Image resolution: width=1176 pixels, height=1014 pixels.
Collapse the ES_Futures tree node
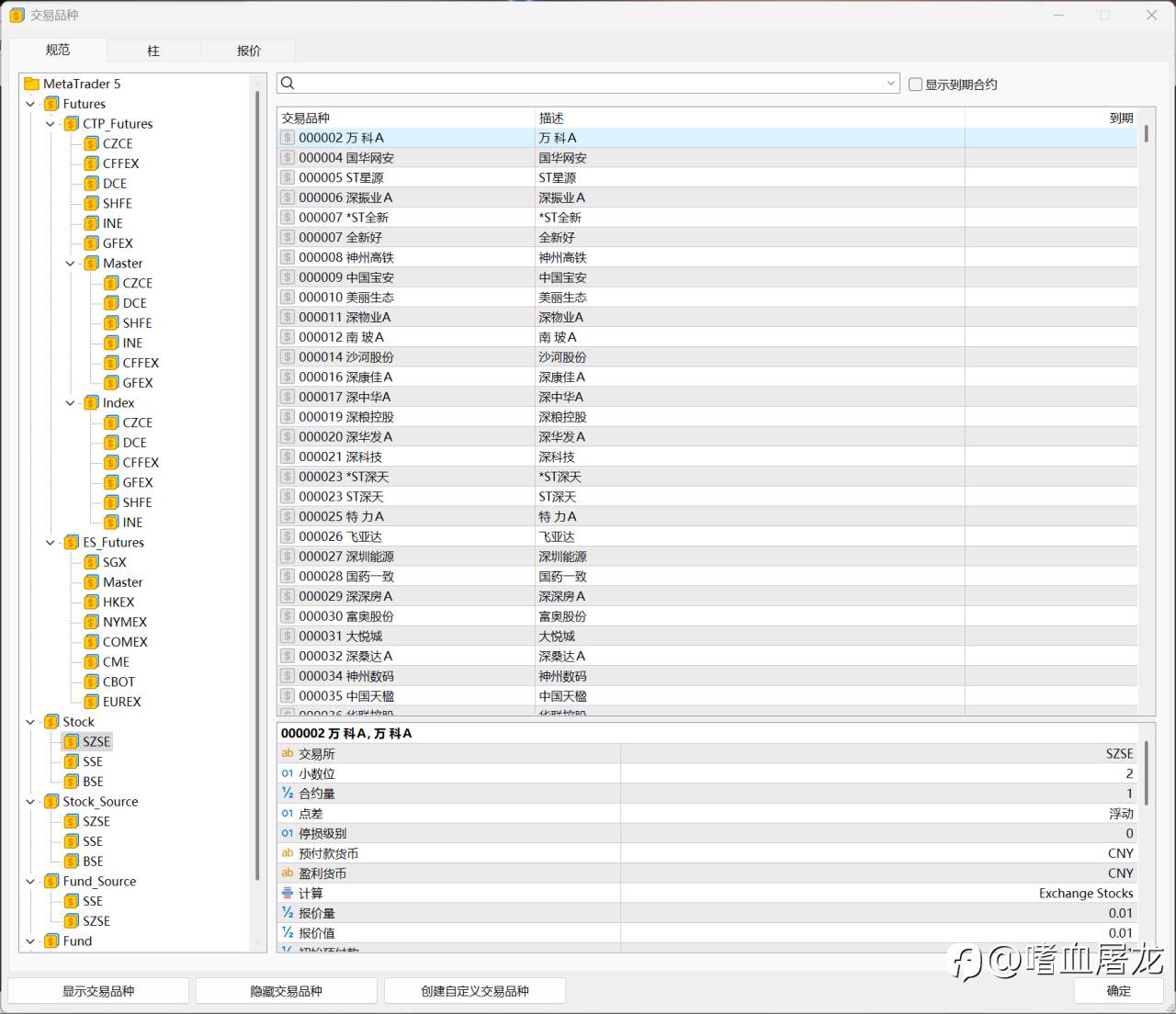[51, 542]
